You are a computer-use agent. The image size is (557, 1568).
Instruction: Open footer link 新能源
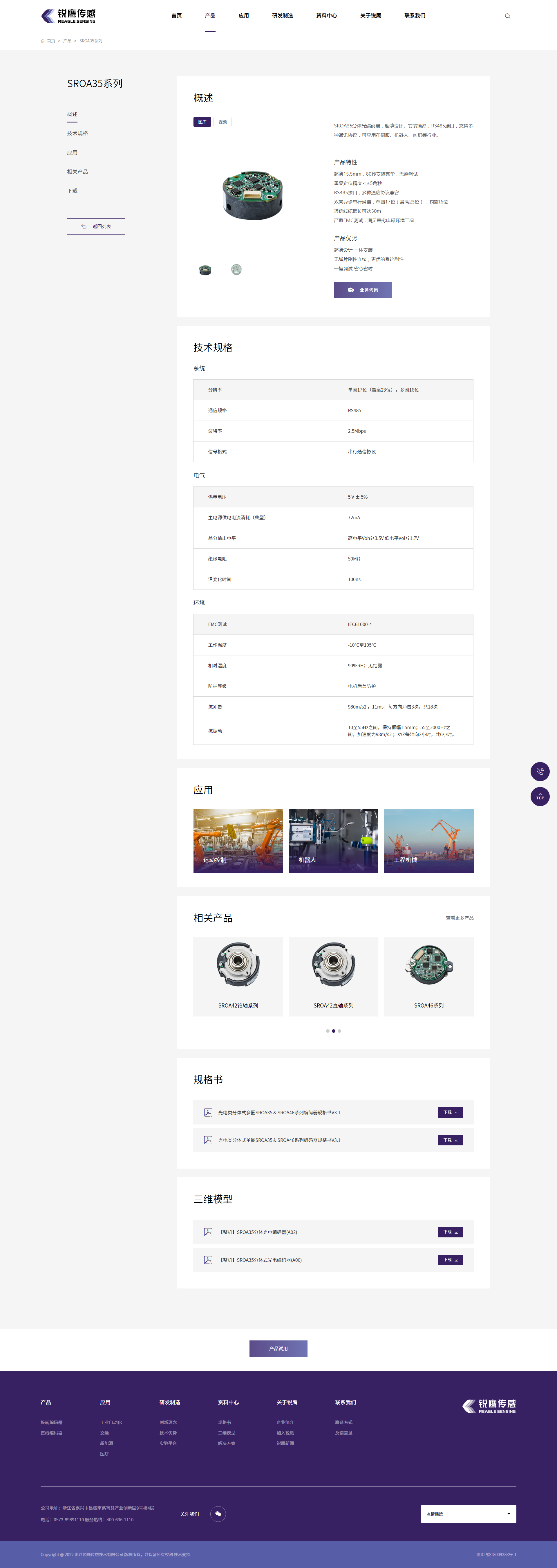106,1443
